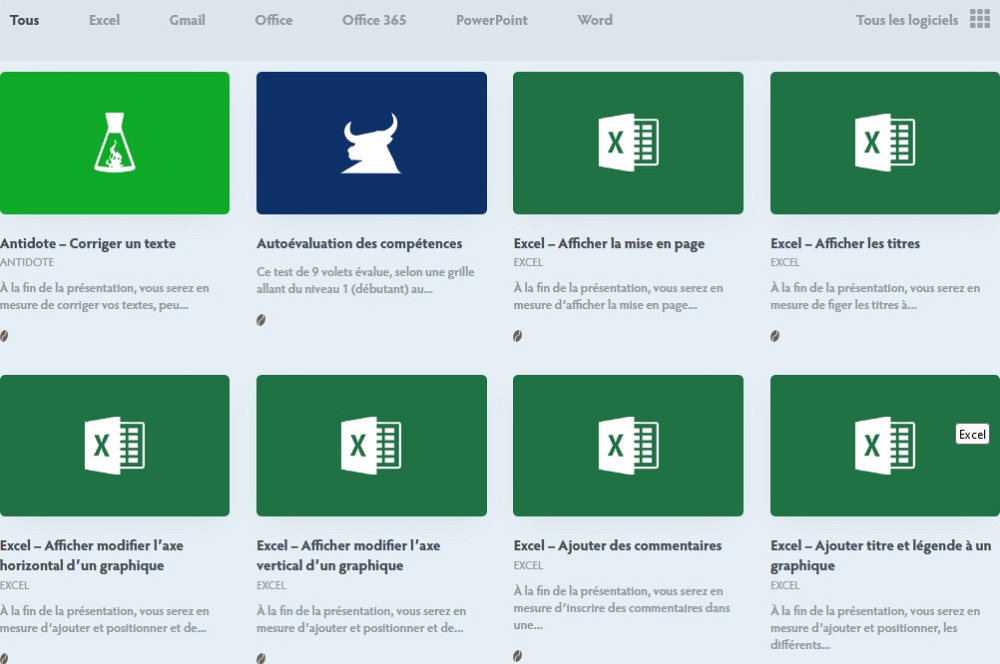Open Excel – Ajouter des commentaires title link
The height and width of the screenshot is (664, 1000).
(617, 546)
